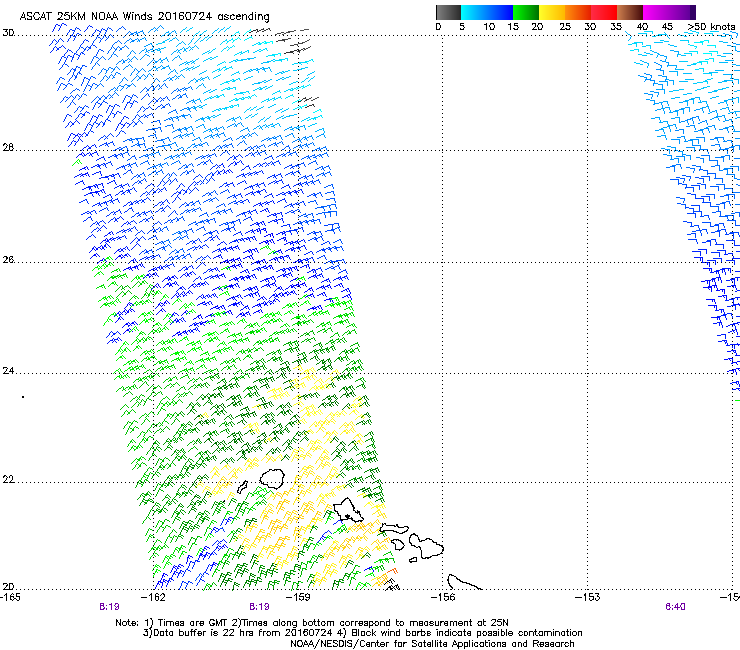740x650 pixels.
Task: Click the longitude label '-159'
Action: 298,597
